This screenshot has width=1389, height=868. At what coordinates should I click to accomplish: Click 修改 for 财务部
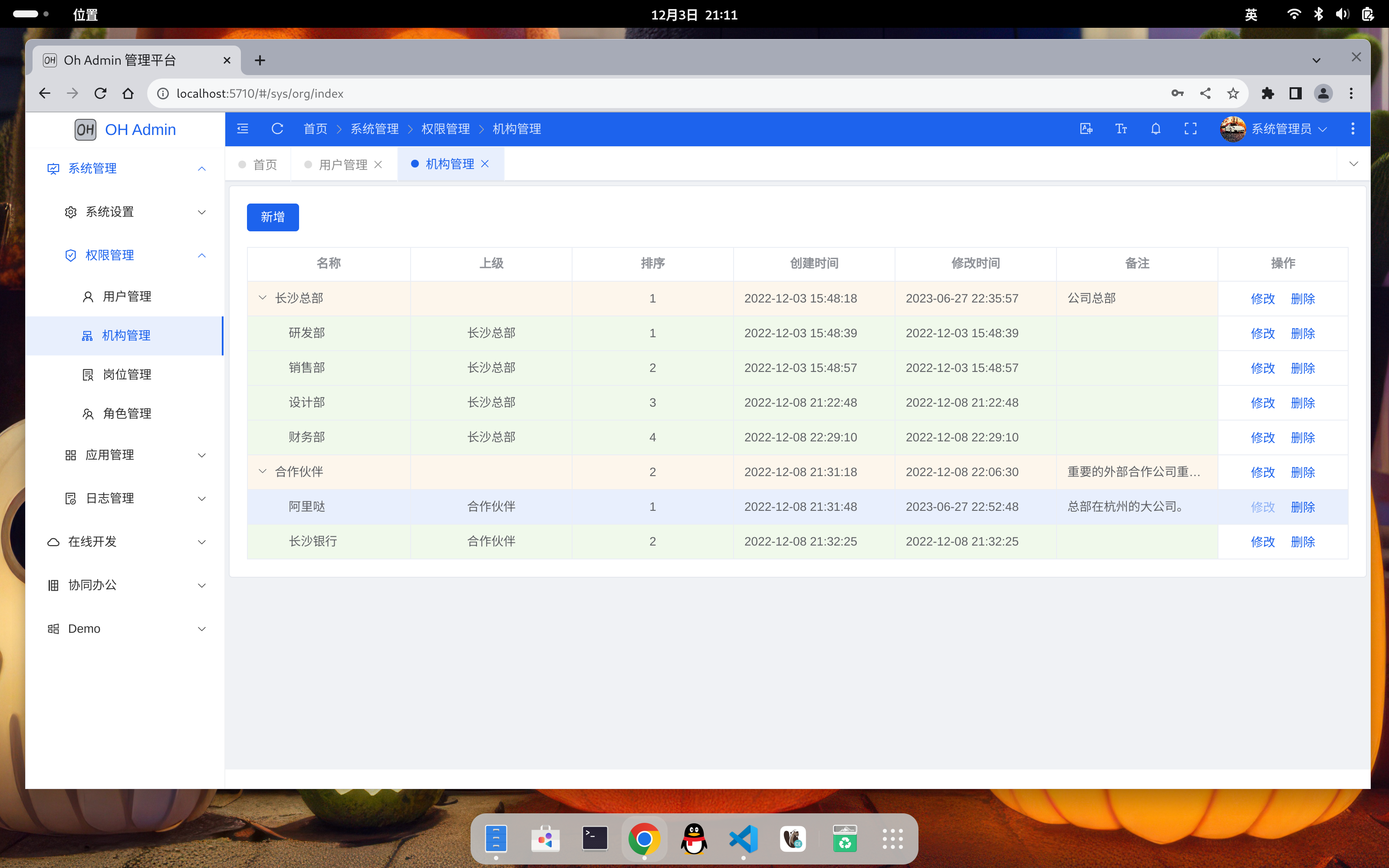(1263, 437)
